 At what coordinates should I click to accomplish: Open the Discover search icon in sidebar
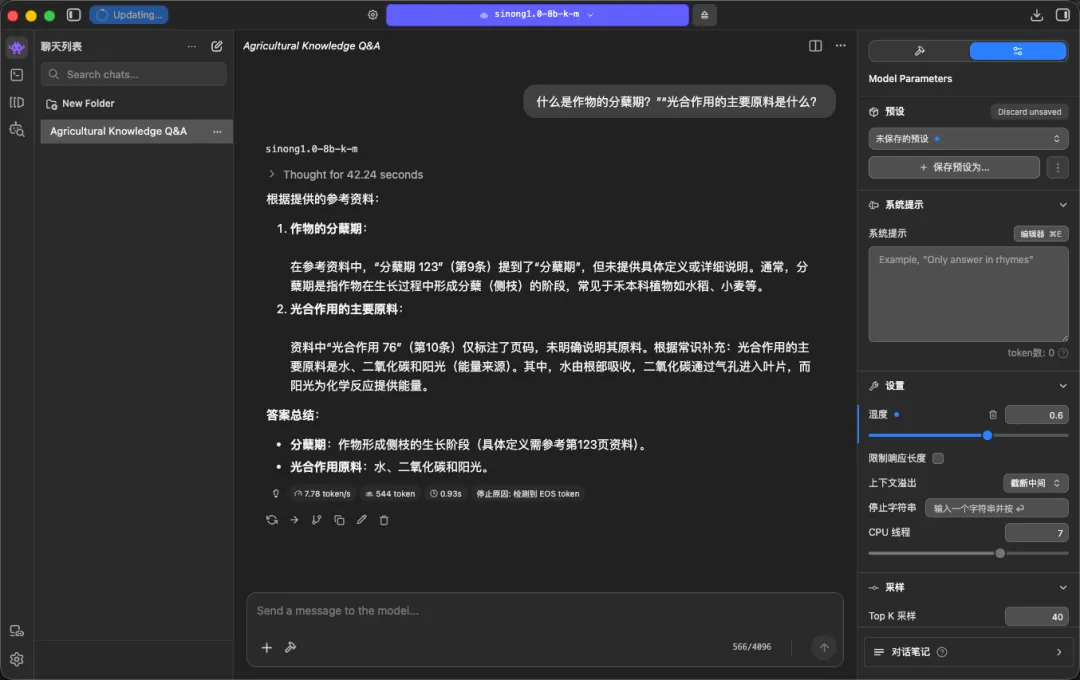[x=17, y=130]
